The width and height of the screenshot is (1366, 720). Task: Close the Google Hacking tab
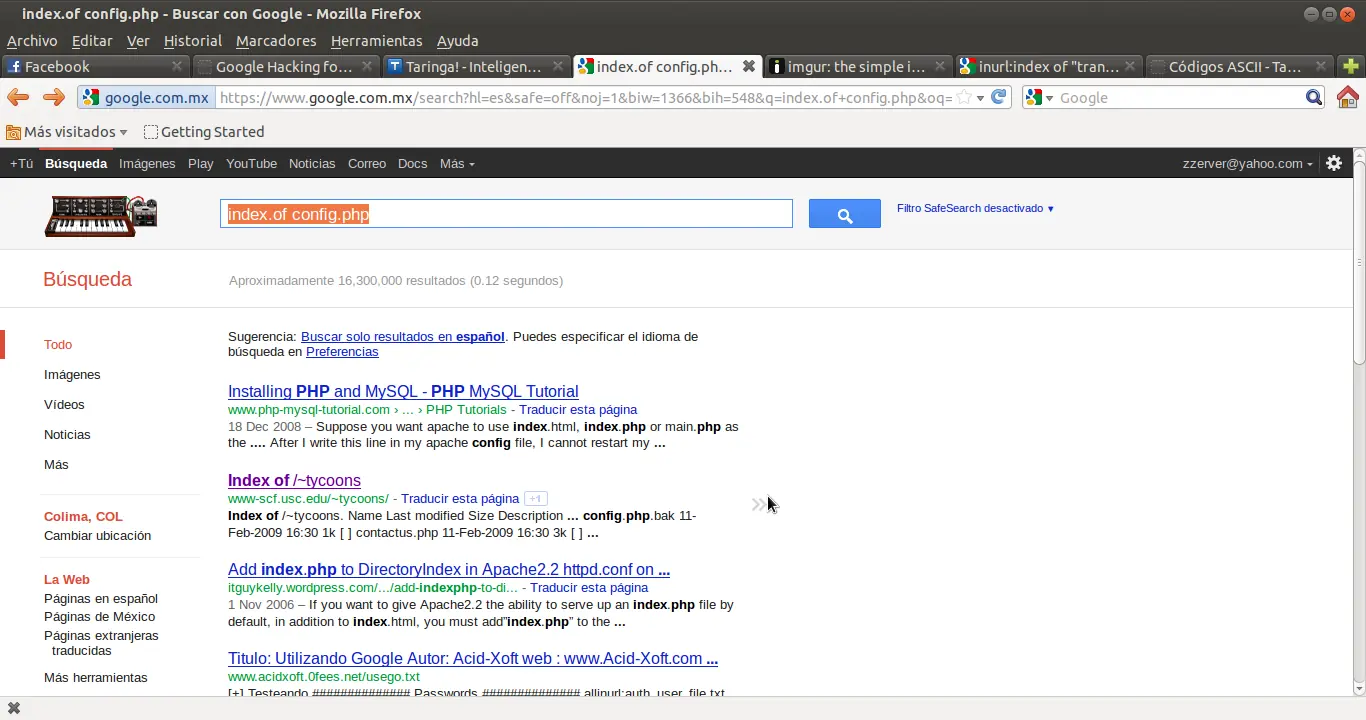click(x=367, y=66)
